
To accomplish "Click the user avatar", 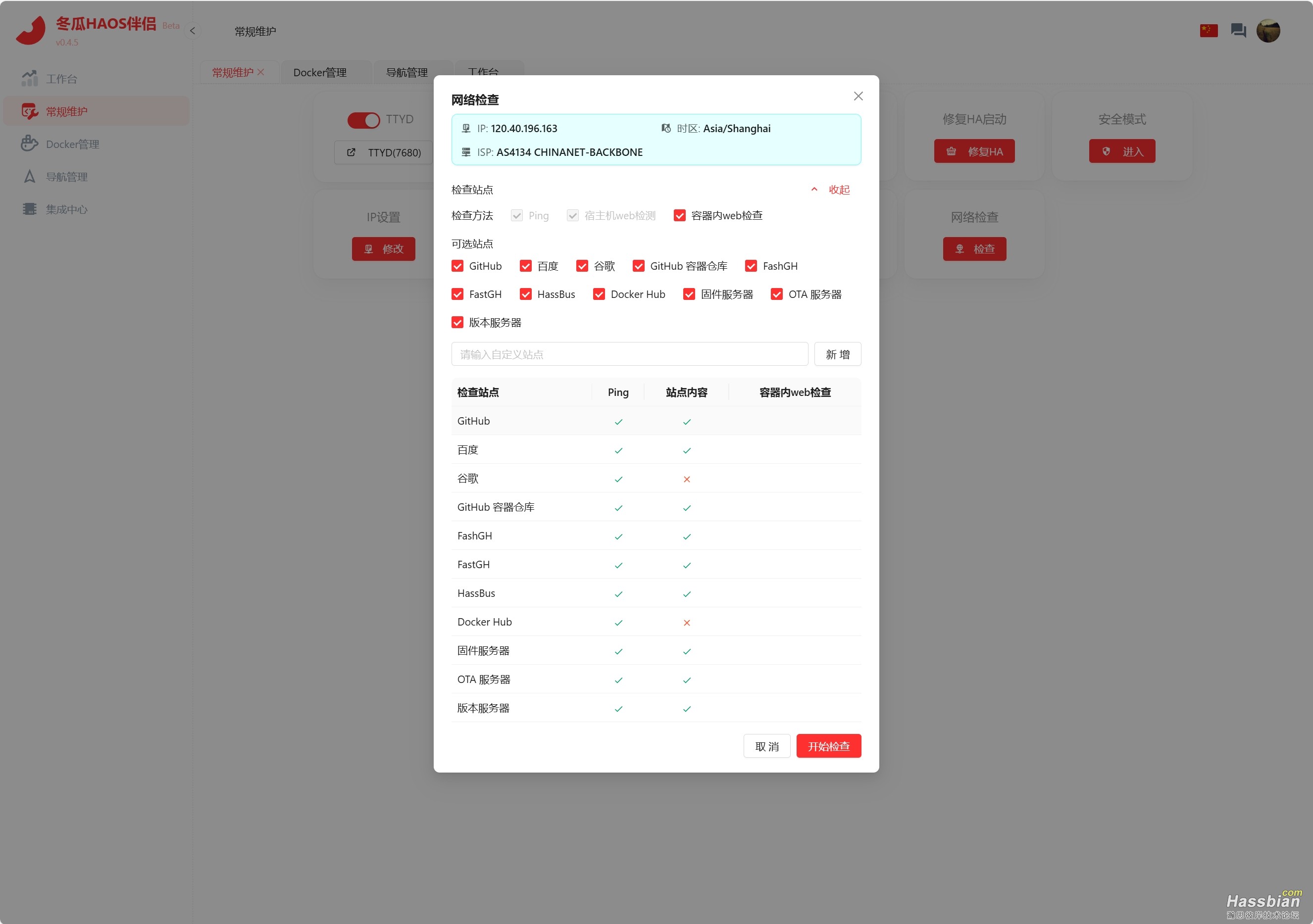I will click(1268, 31).
